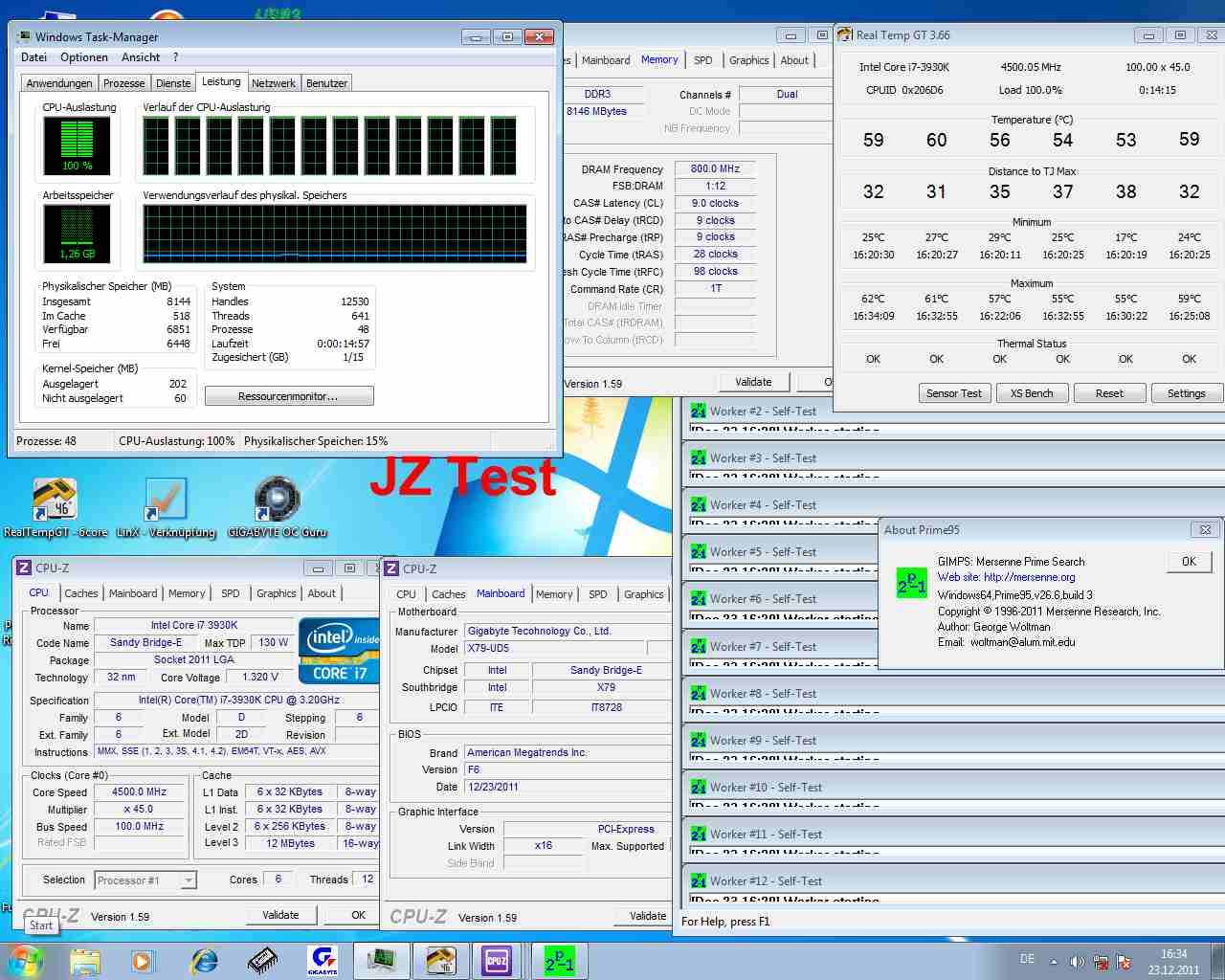Open the Optionen menu in Task Manager

(x=84, y=57)
